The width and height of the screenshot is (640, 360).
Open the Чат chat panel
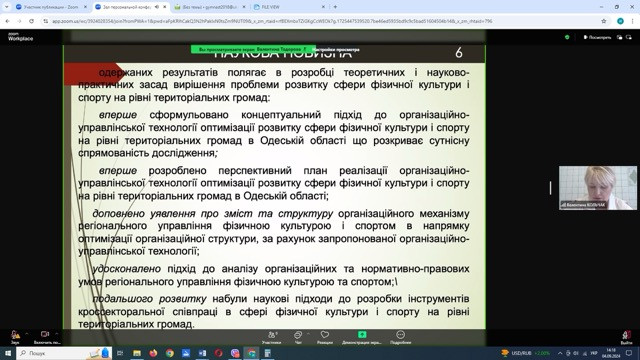point(298,338)
